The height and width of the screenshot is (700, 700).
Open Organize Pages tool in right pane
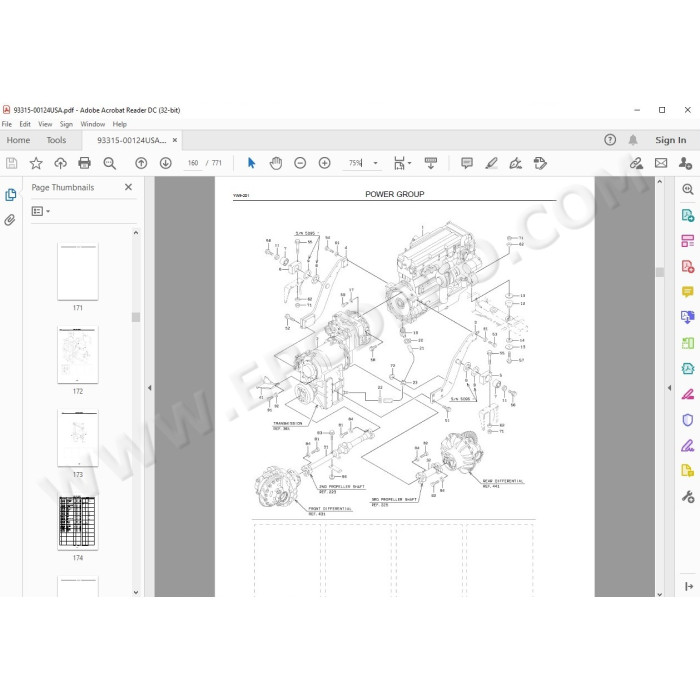[688, 241]
